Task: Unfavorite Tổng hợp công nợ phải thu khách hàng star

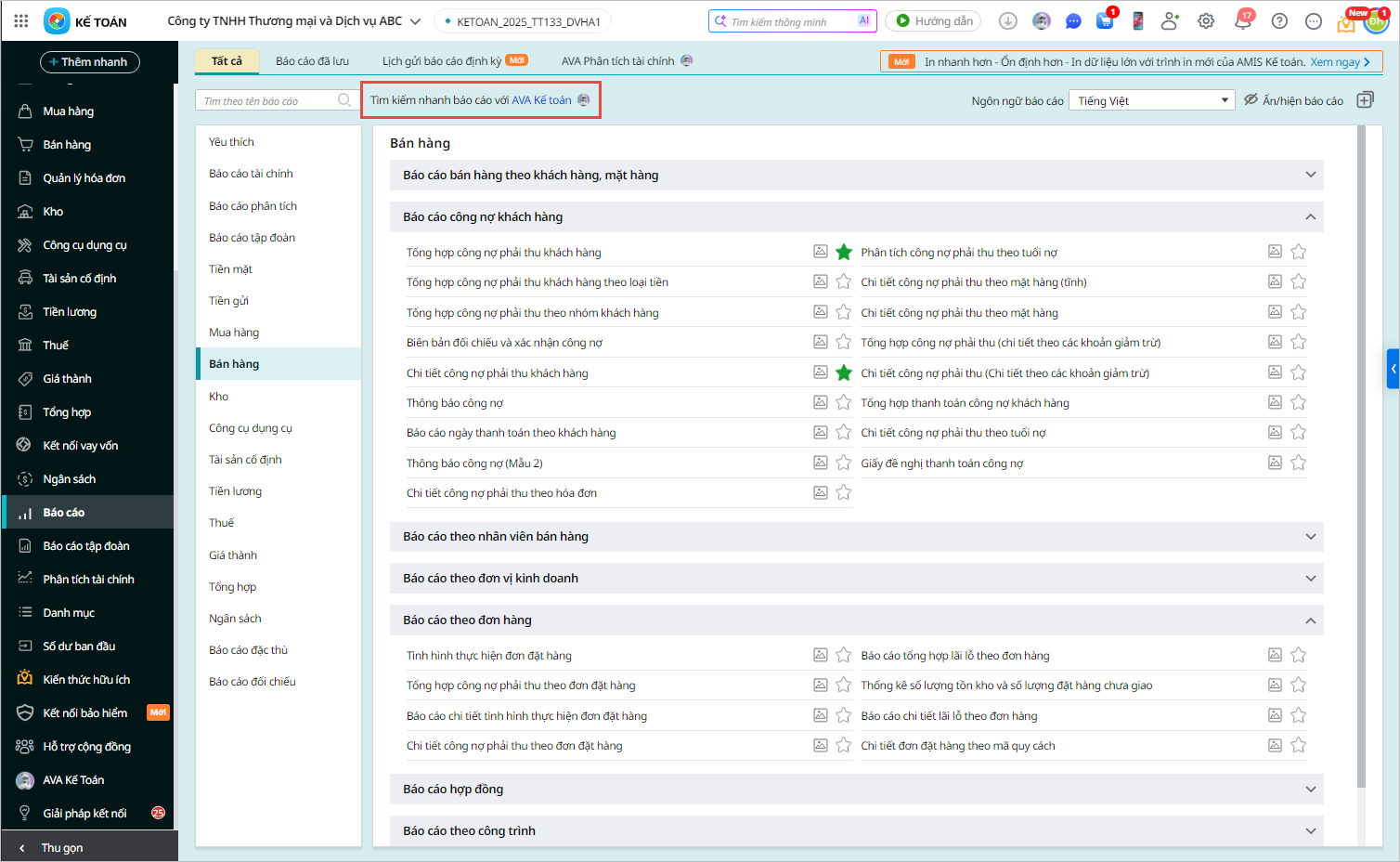Action: coord(843,252)
